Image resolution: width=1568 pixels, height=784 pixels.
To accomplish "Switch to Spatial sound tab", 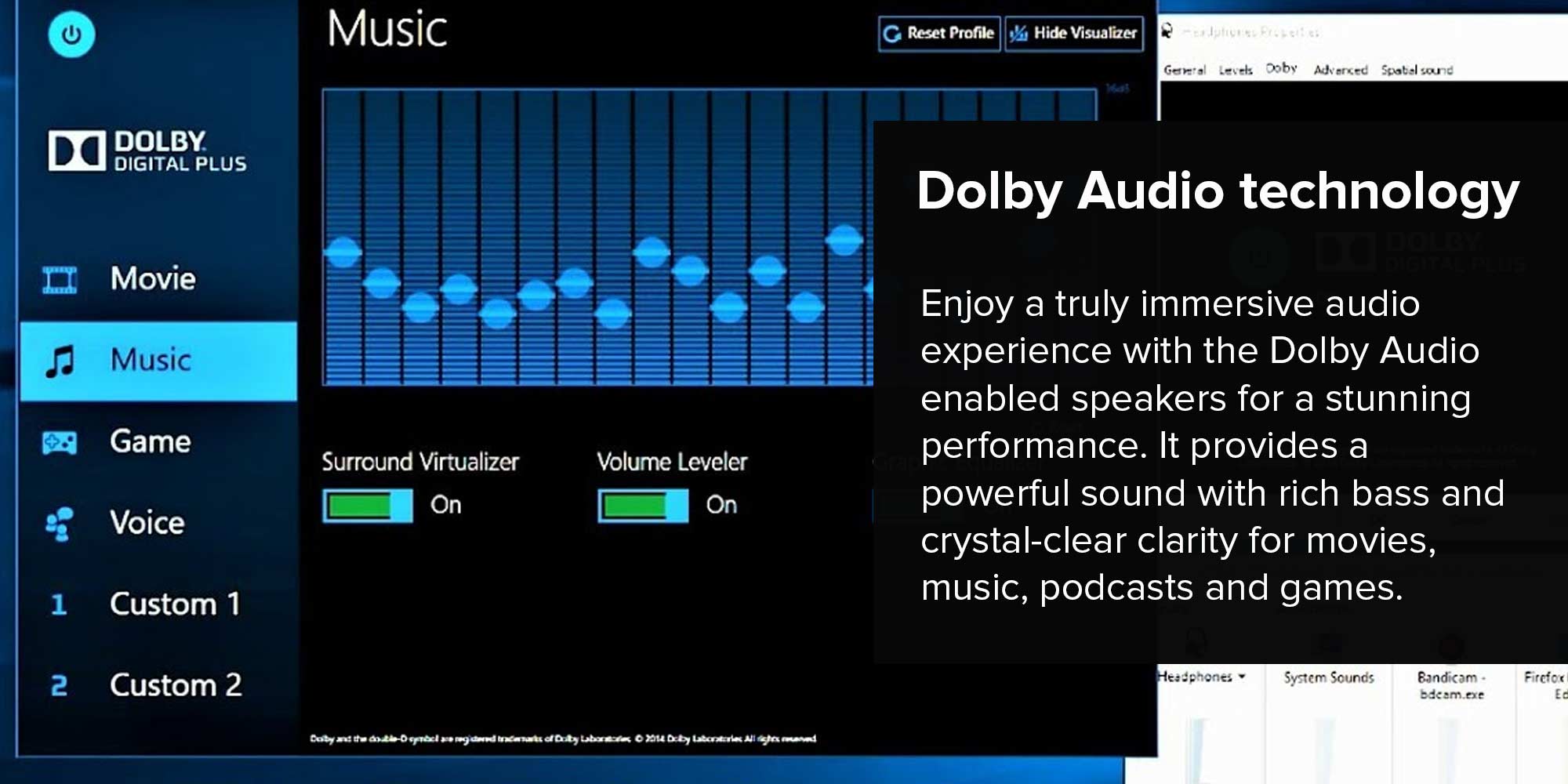I will pyautogui.click(x=1417, y=70).
